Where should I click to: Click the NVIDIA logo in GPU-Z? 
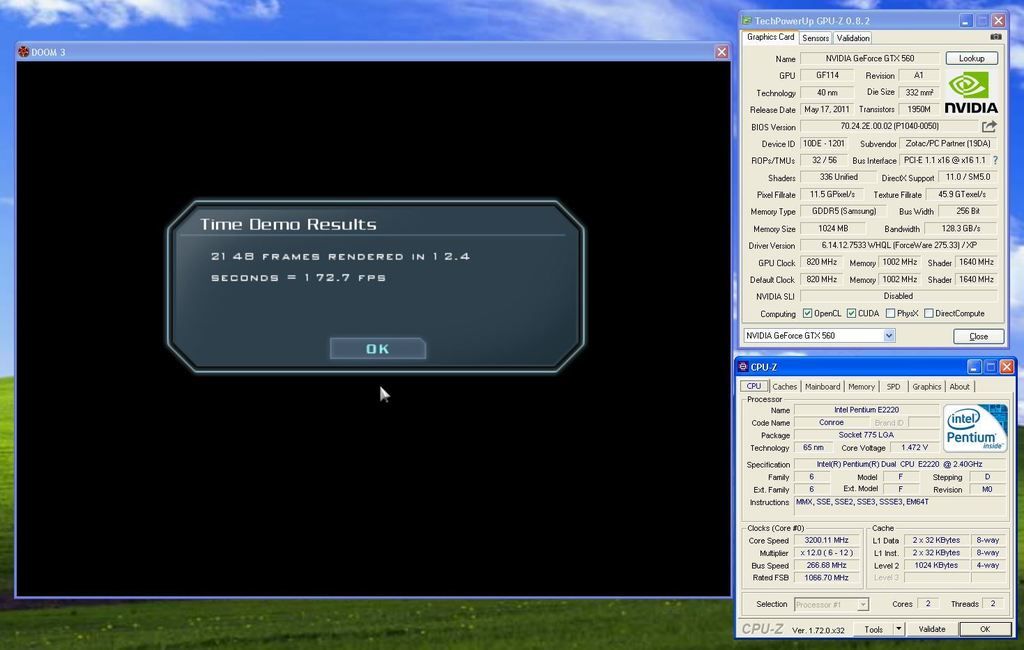(x=971, y=92)
